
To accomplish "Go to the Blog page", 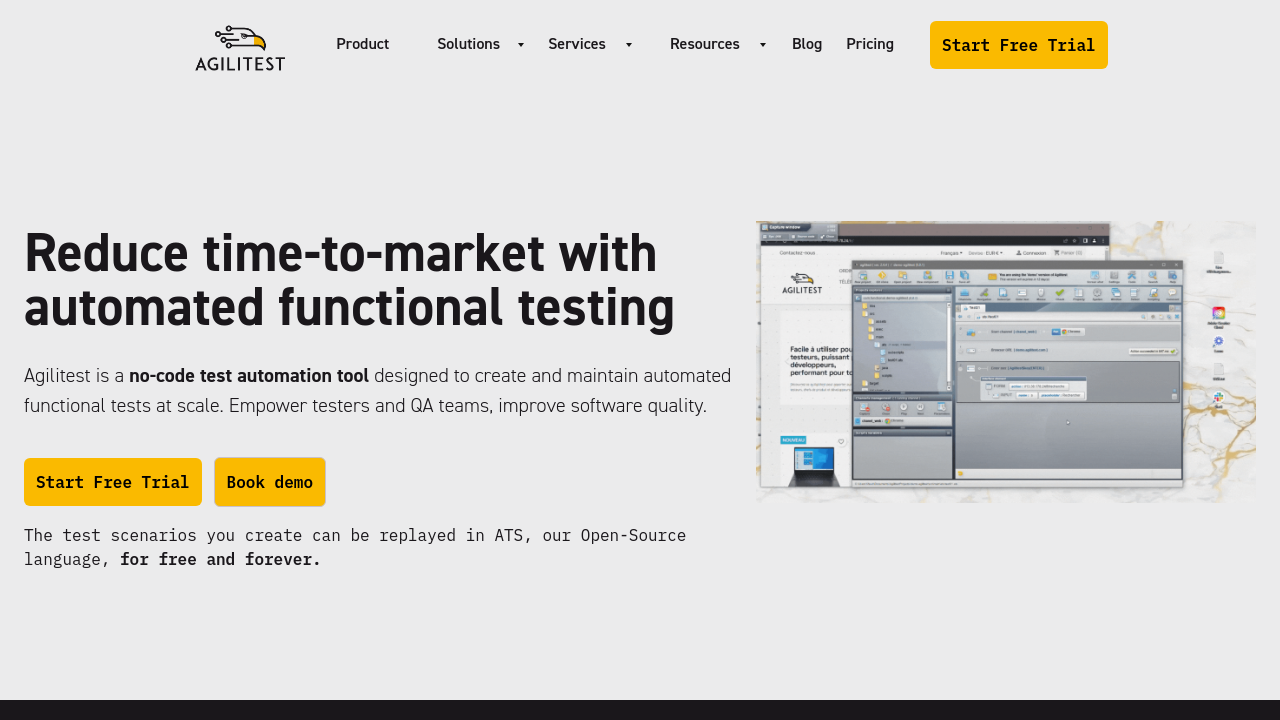I will 806,44.
